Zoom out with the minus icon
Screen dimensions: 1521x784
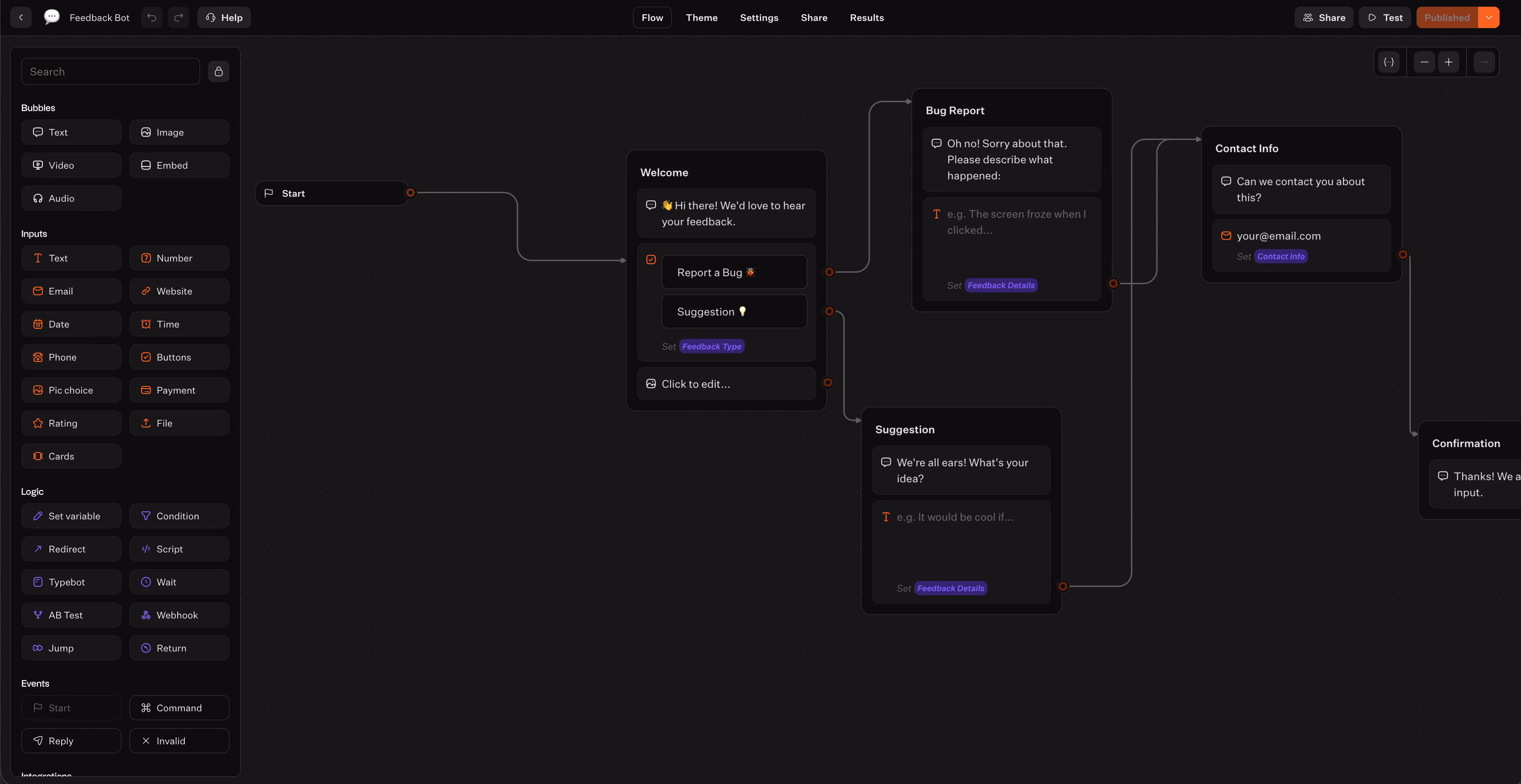(1424, 62)
